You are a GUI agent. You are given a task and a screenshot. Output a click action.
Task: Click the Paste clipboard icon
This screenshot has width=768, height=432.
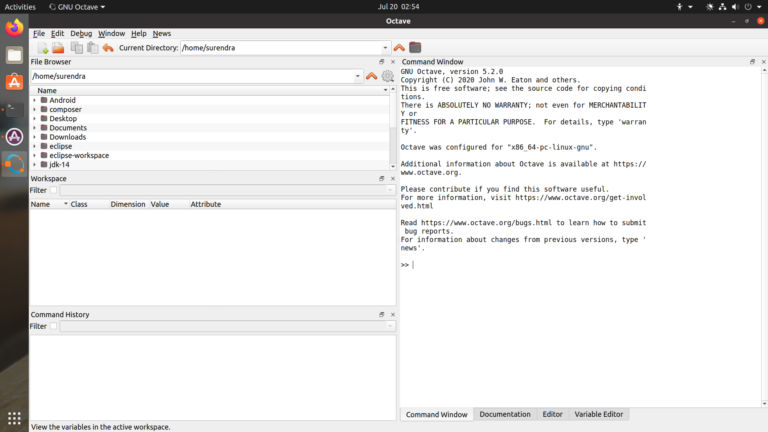(91, 48)
